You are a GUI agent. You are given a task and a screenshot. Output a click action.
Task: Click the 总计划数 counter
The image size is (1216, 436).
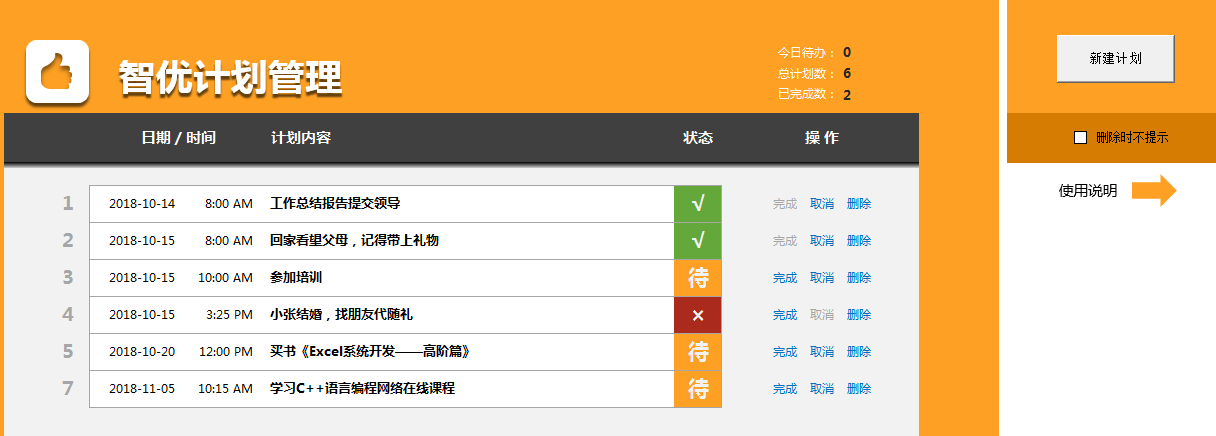pos(814,74)
